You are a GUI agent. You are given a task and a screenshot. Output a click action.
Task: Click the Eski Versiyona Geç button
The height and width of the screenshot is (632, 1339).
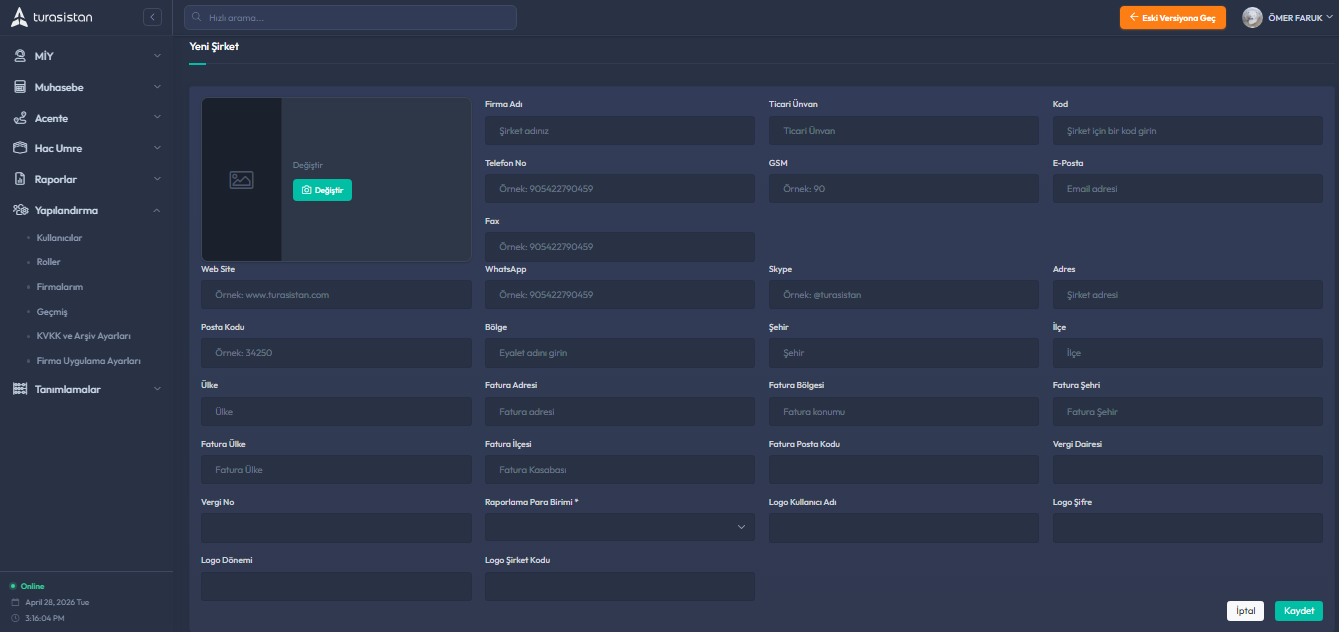(1172, 18)
